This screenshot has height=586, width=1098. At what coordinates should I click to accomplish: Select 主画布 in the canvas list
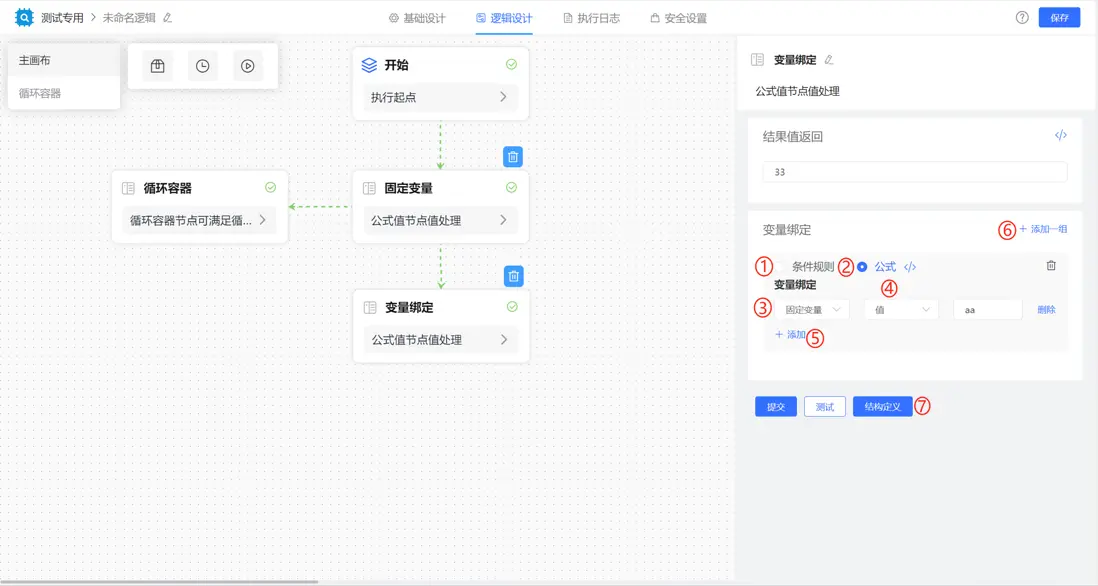click(x=64, y=60)
